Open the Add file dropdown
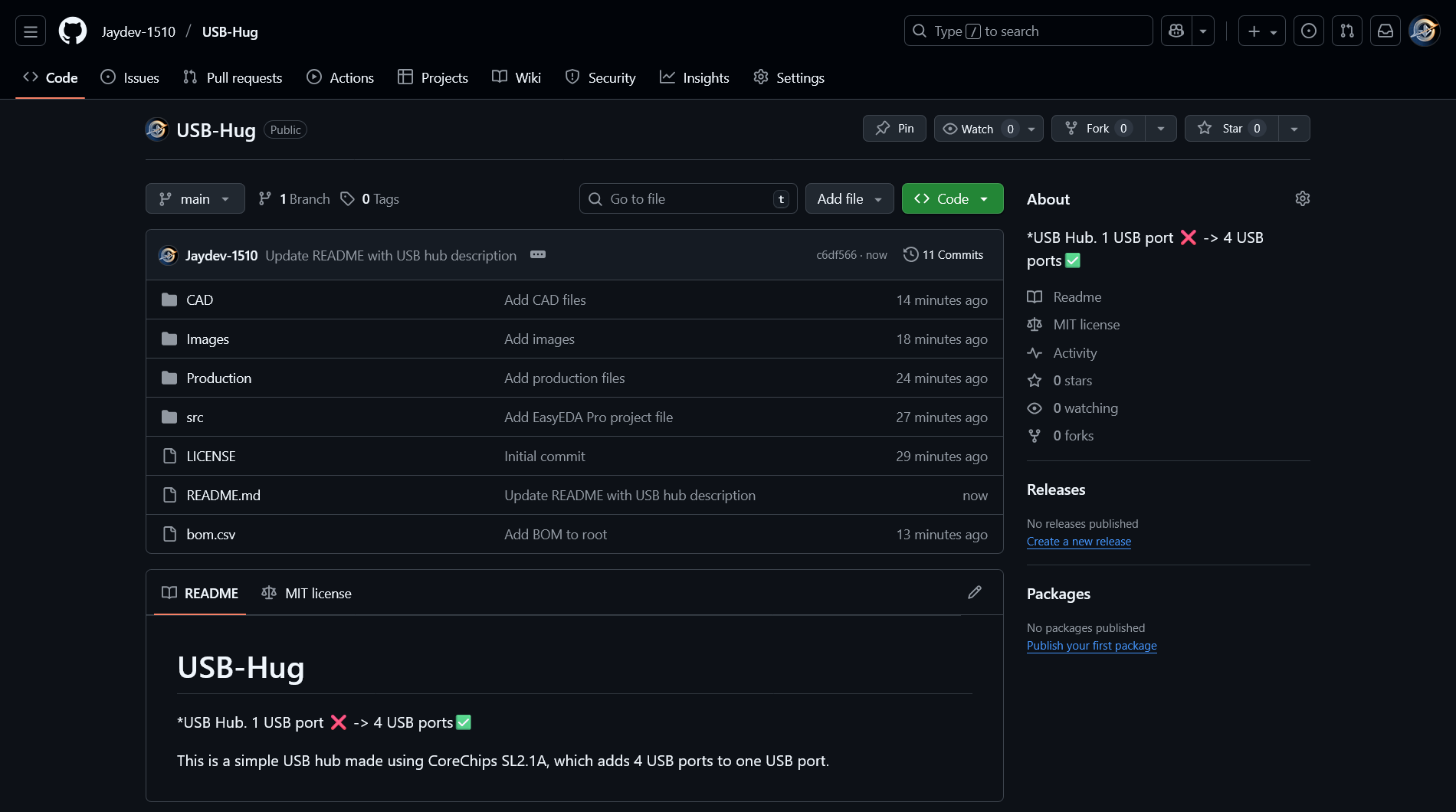The height and width of the screenshot is (812, 1456). [849, 199]
